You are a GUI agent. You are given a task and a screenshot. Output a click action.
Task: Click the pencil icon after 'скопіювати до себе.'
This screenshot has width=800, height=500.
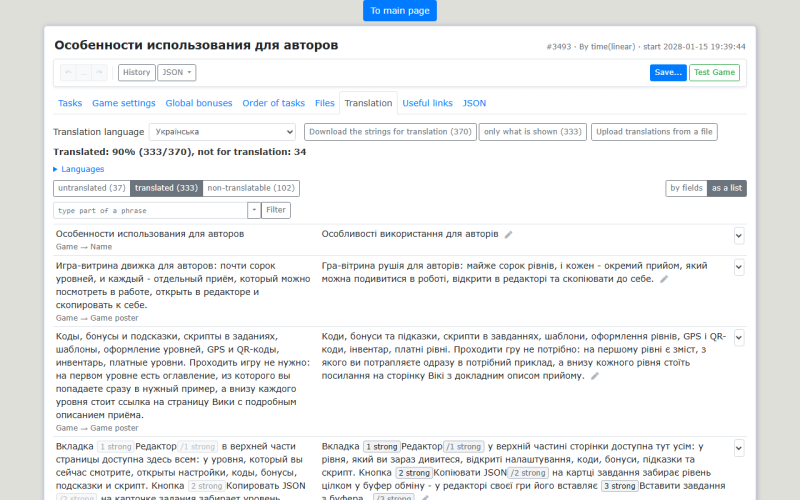[664, 279]
